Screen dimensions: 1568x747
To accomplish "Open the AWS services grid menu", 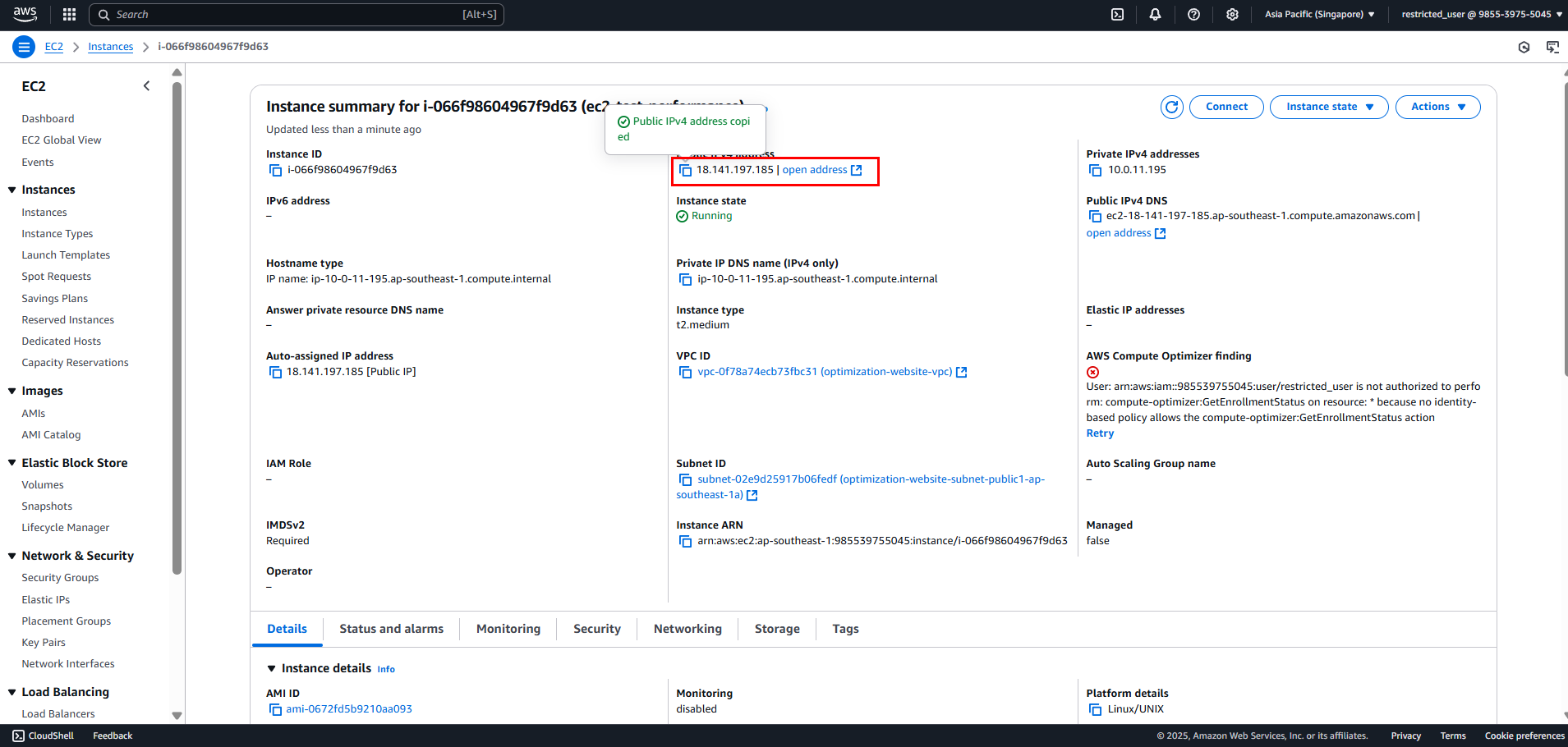I will pyautogui.click(x=70, y=14).
